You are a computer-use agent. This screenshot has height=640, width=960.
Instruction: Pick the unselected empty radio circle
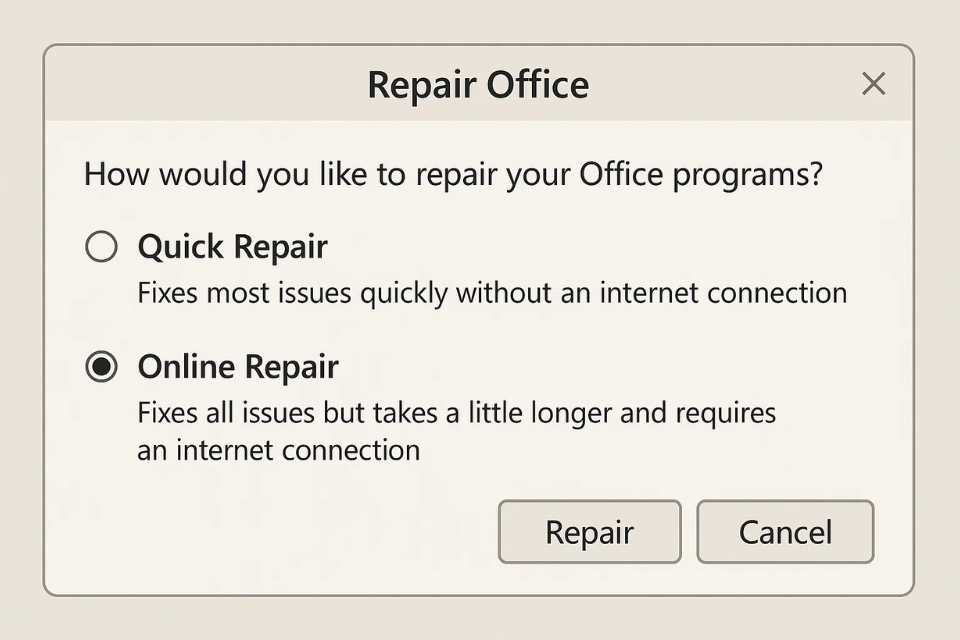(x=101, y=246)
